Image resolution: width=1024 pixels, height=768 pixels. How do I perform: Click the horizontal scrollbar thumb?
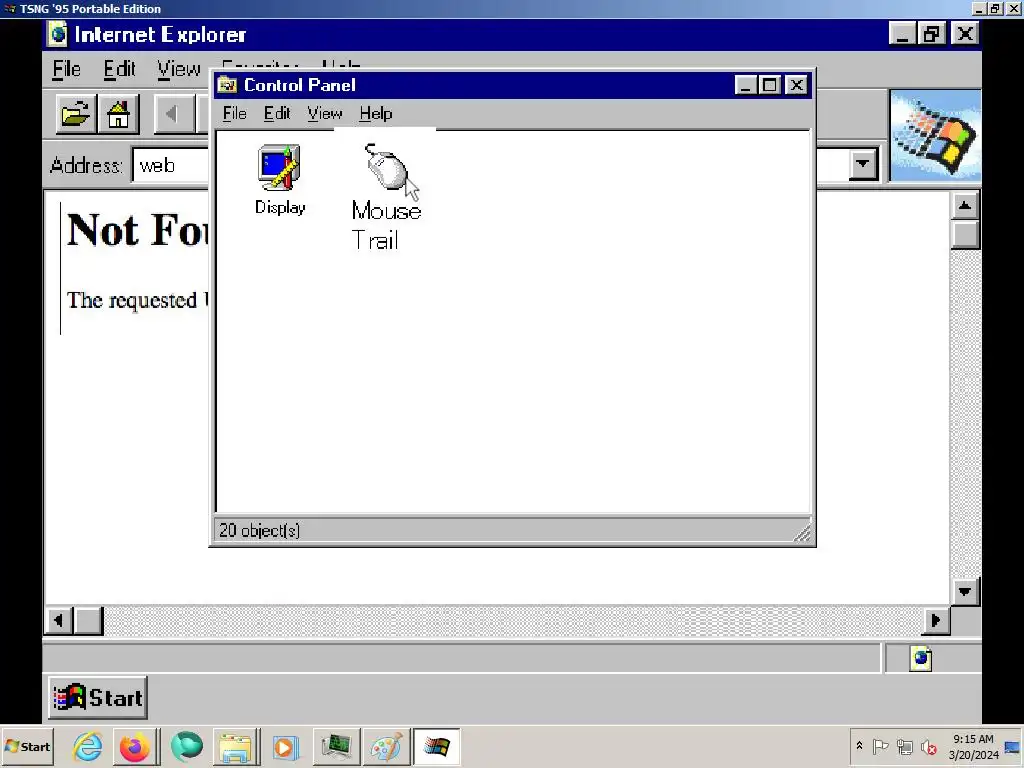click(x=88, y=620)
